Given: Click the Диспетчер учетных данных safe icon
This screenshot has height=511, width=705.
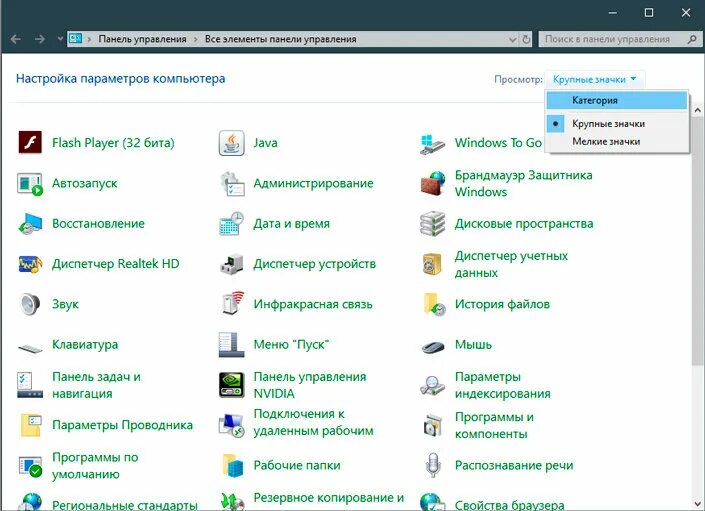Looking at the screenshot, I should (x=433, y=264).
